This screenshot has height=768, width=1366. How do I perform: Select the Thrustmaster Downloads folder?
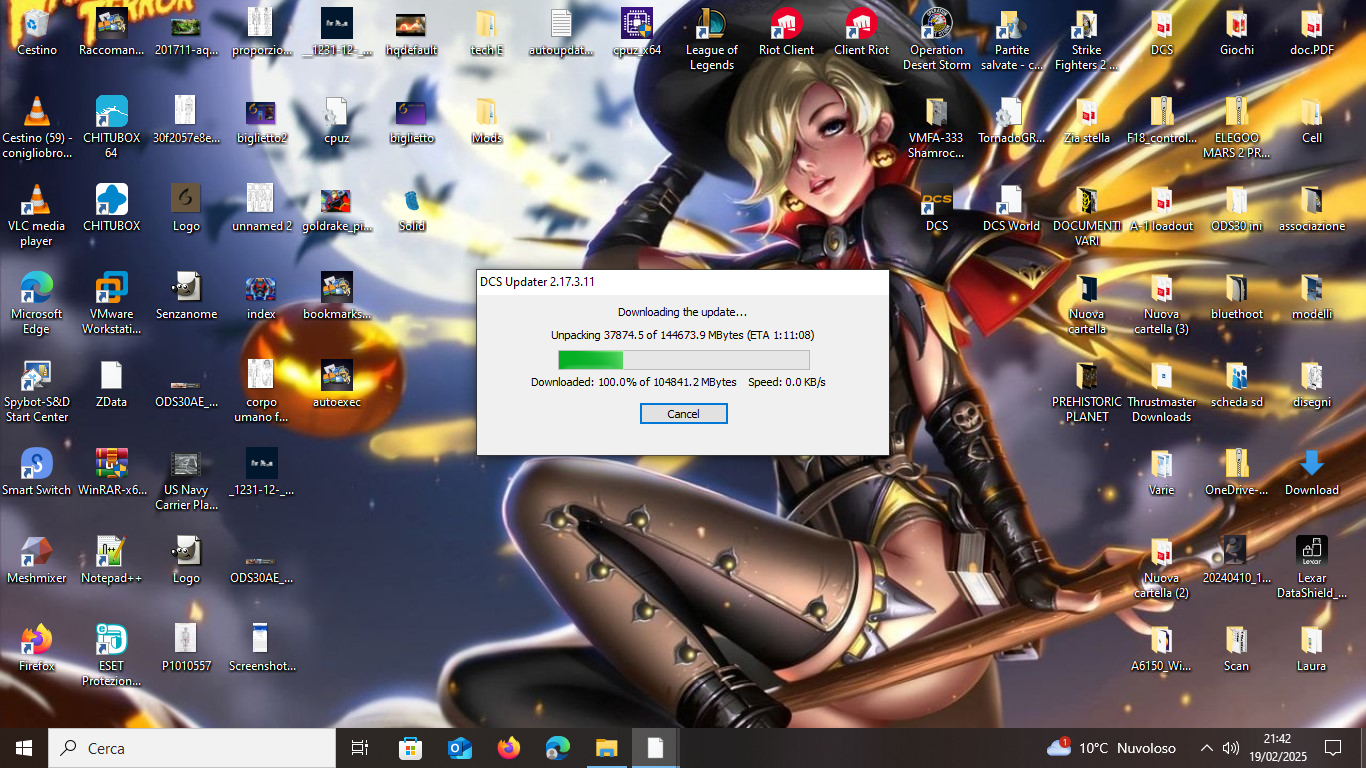tap(1161, 391)
